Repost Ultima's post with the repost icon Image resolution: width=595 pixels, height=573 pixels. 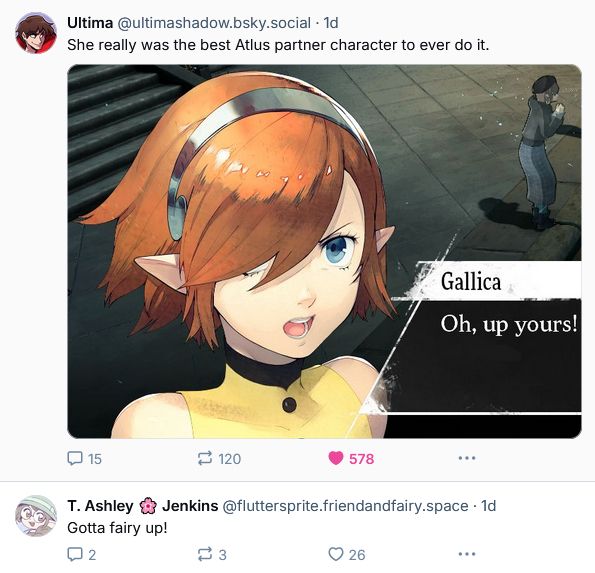[205, 458]
